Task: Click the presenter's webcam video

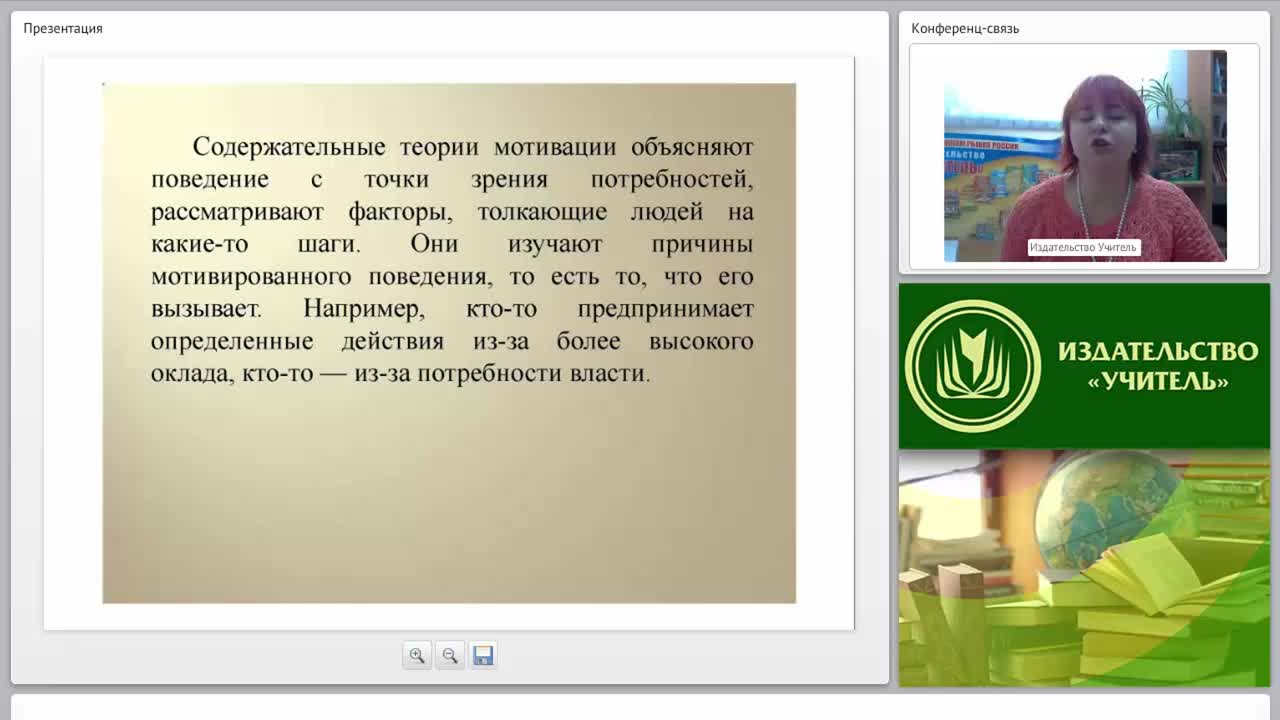Action: 1085,156
